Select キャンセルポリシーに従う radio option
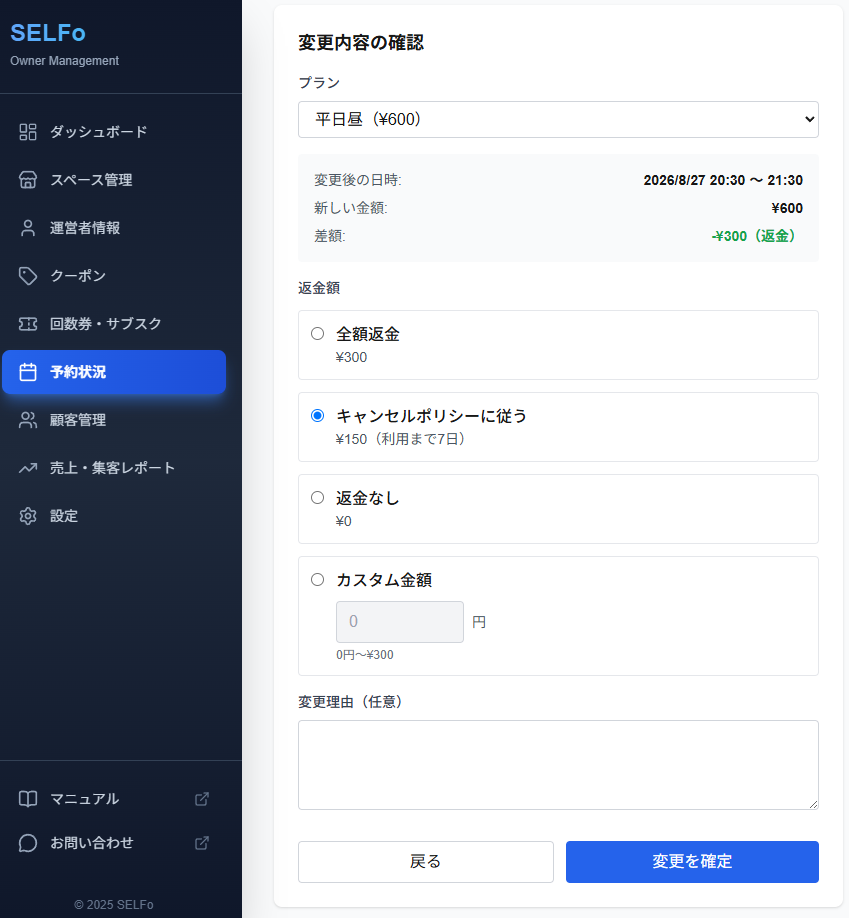 (x=317, y=416)
